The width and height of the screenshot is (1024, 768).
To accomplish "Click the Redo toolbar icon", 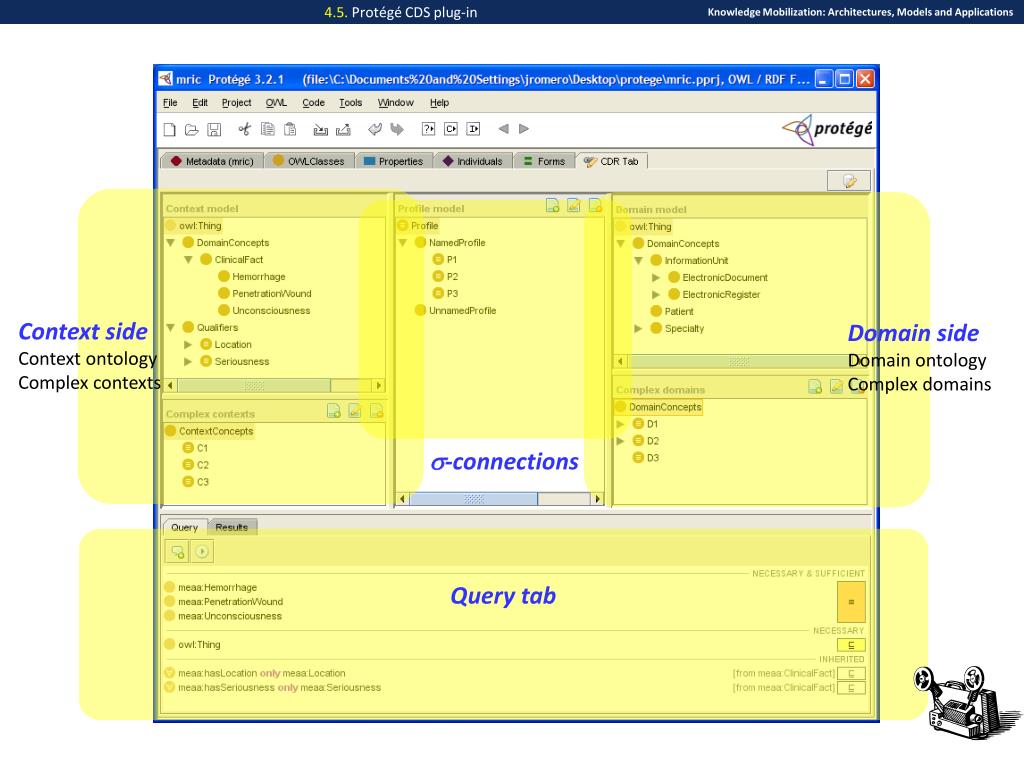I will (397, 129).
